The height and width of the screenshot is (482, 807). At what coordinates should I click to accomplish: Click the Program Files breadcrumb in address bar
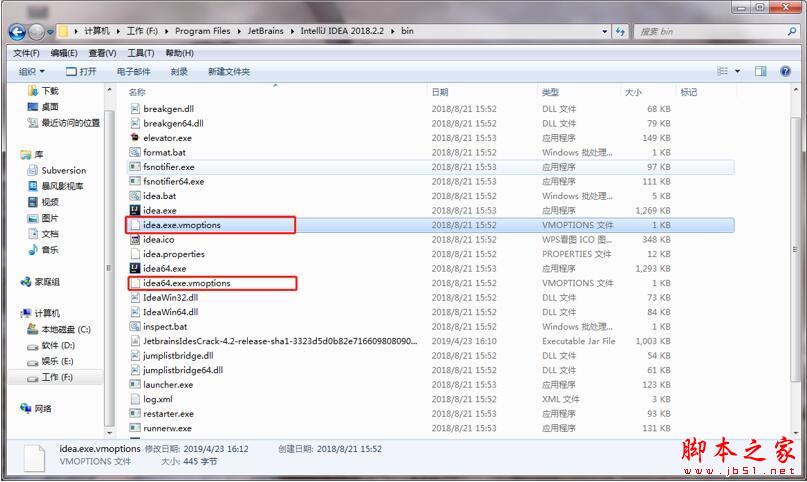coord(202,31)
